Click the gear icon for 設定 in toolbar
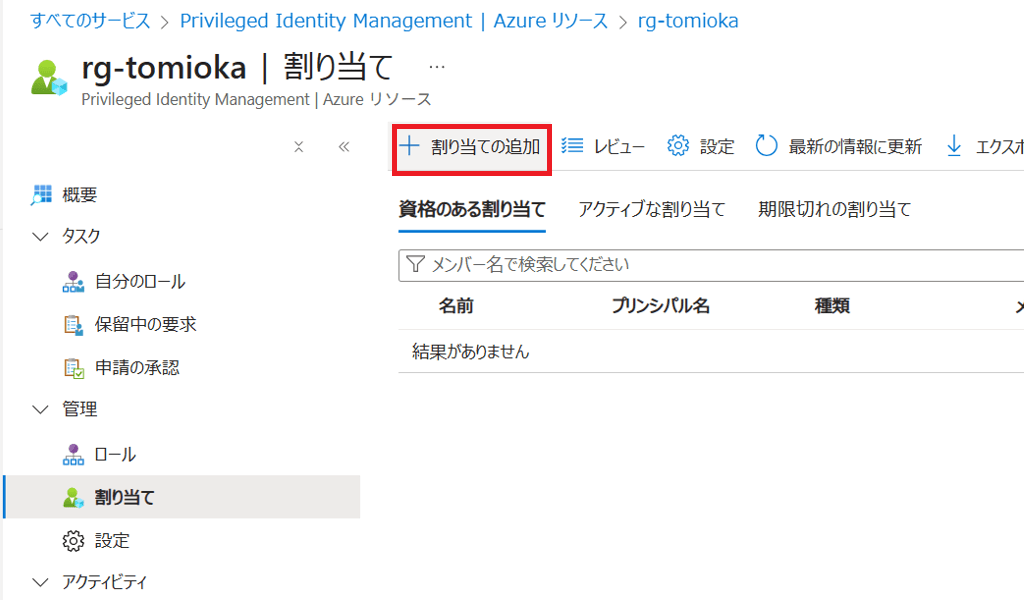 [x=678, y=146]
